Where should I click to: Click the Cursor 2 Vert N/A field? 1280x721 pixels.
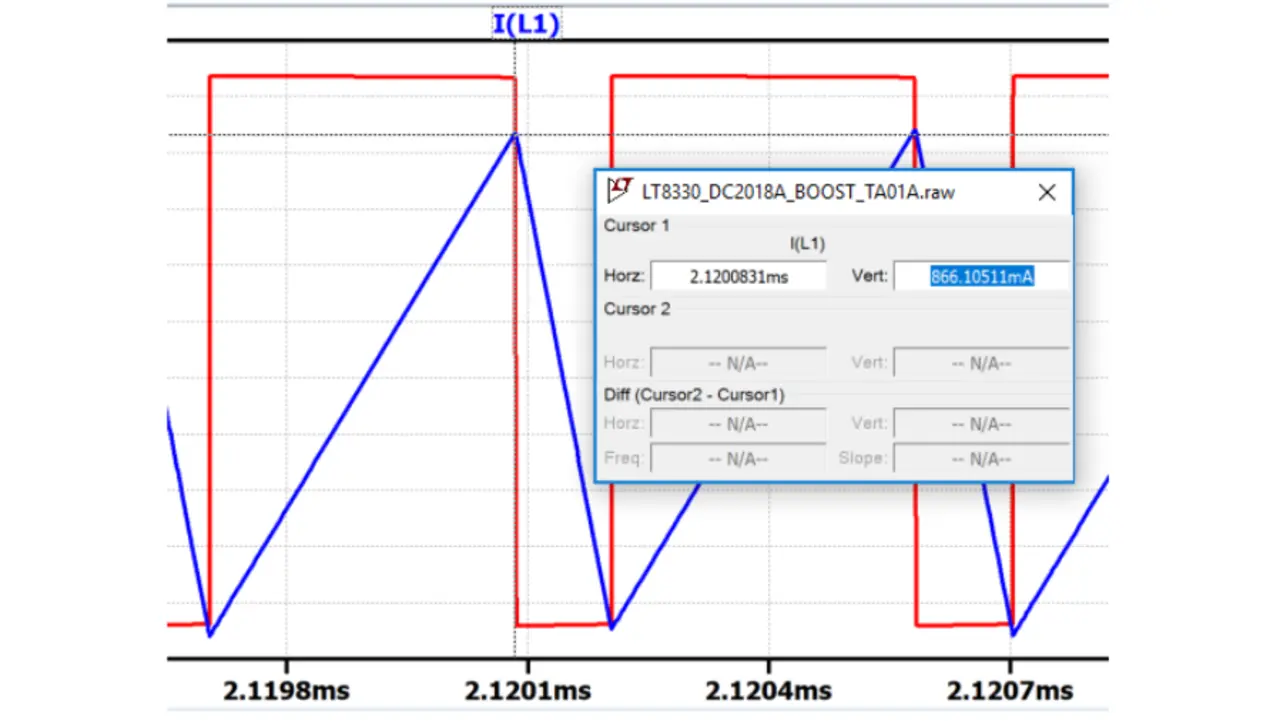click(981, 363)
